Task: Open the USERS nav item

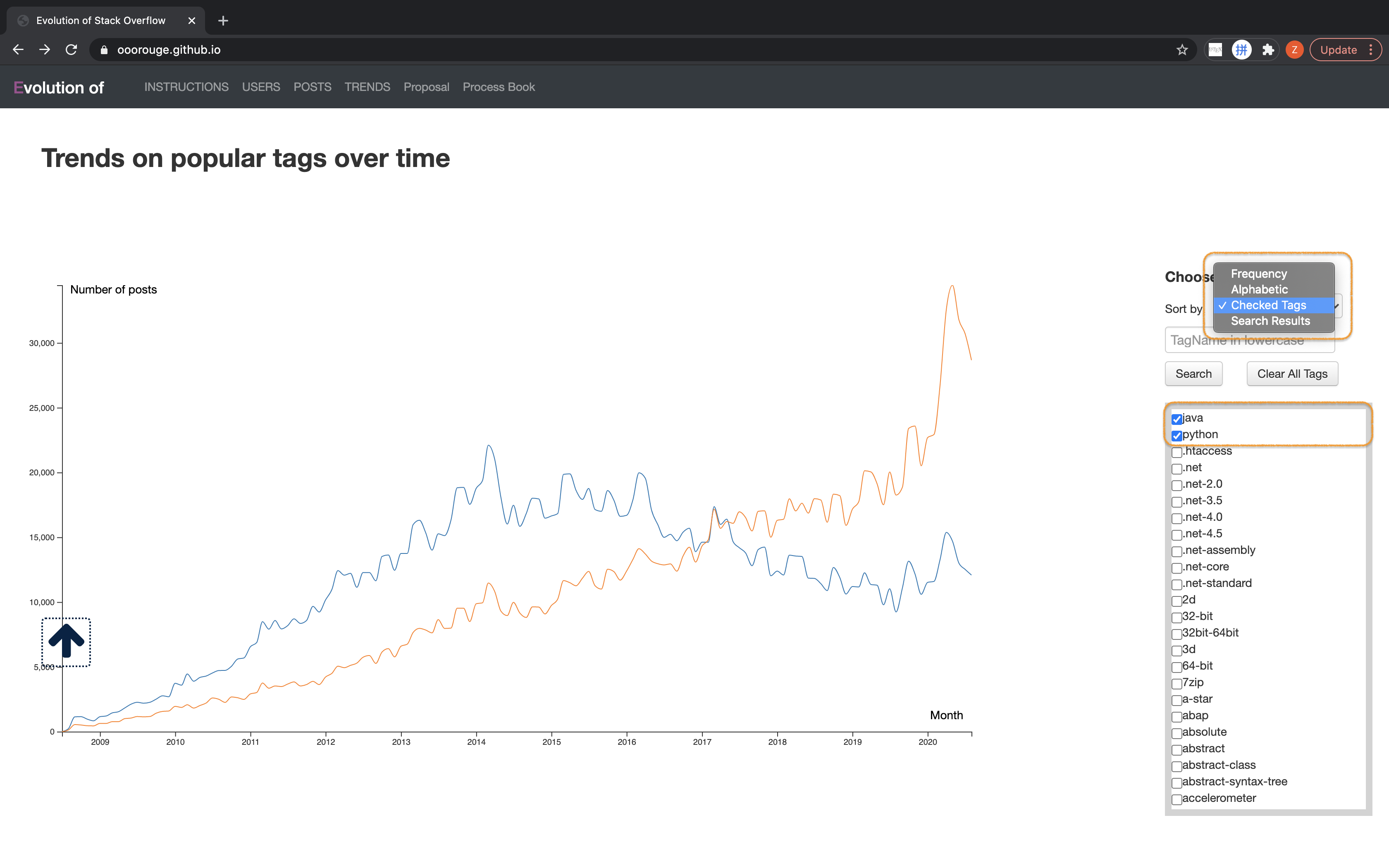Action: point(261,87)
